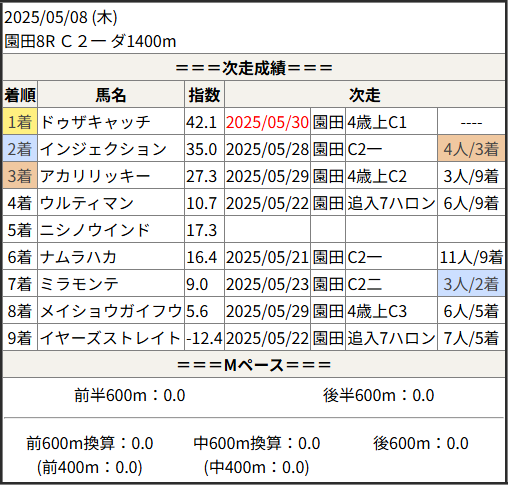Click the 指数 column header

click(x=204, y=95)
